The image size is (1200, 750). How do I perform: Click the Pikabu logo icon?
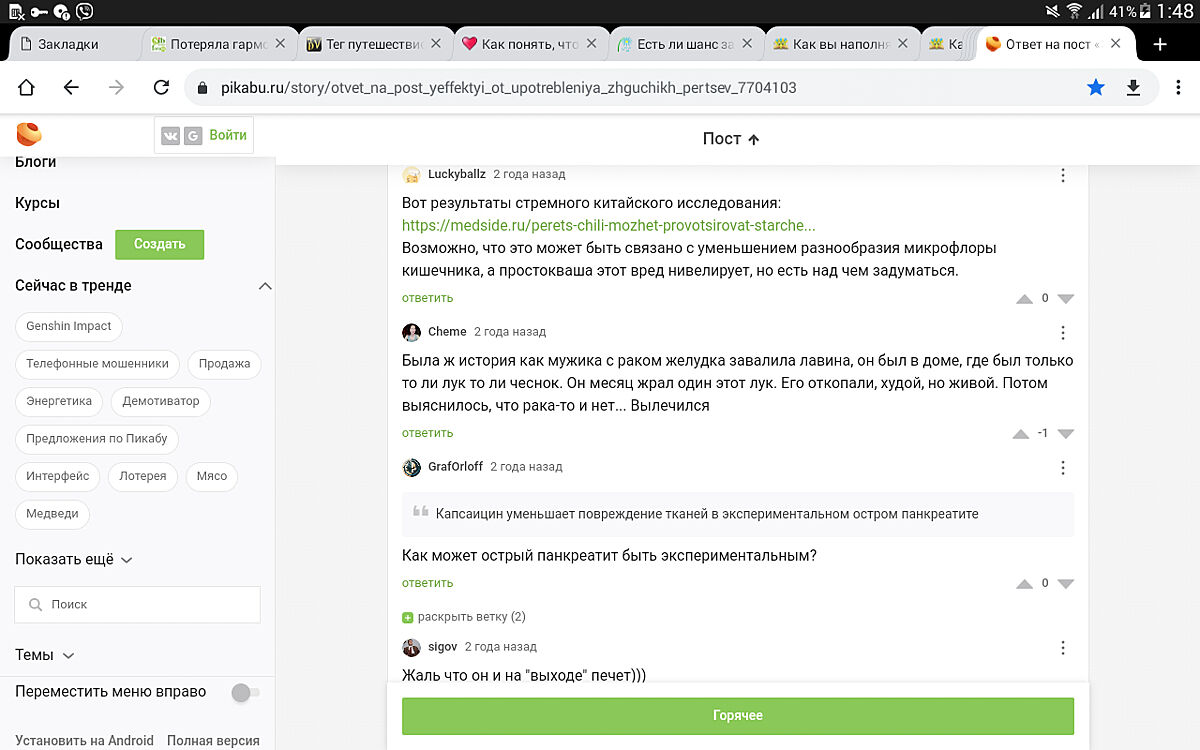tap(29, 134)
